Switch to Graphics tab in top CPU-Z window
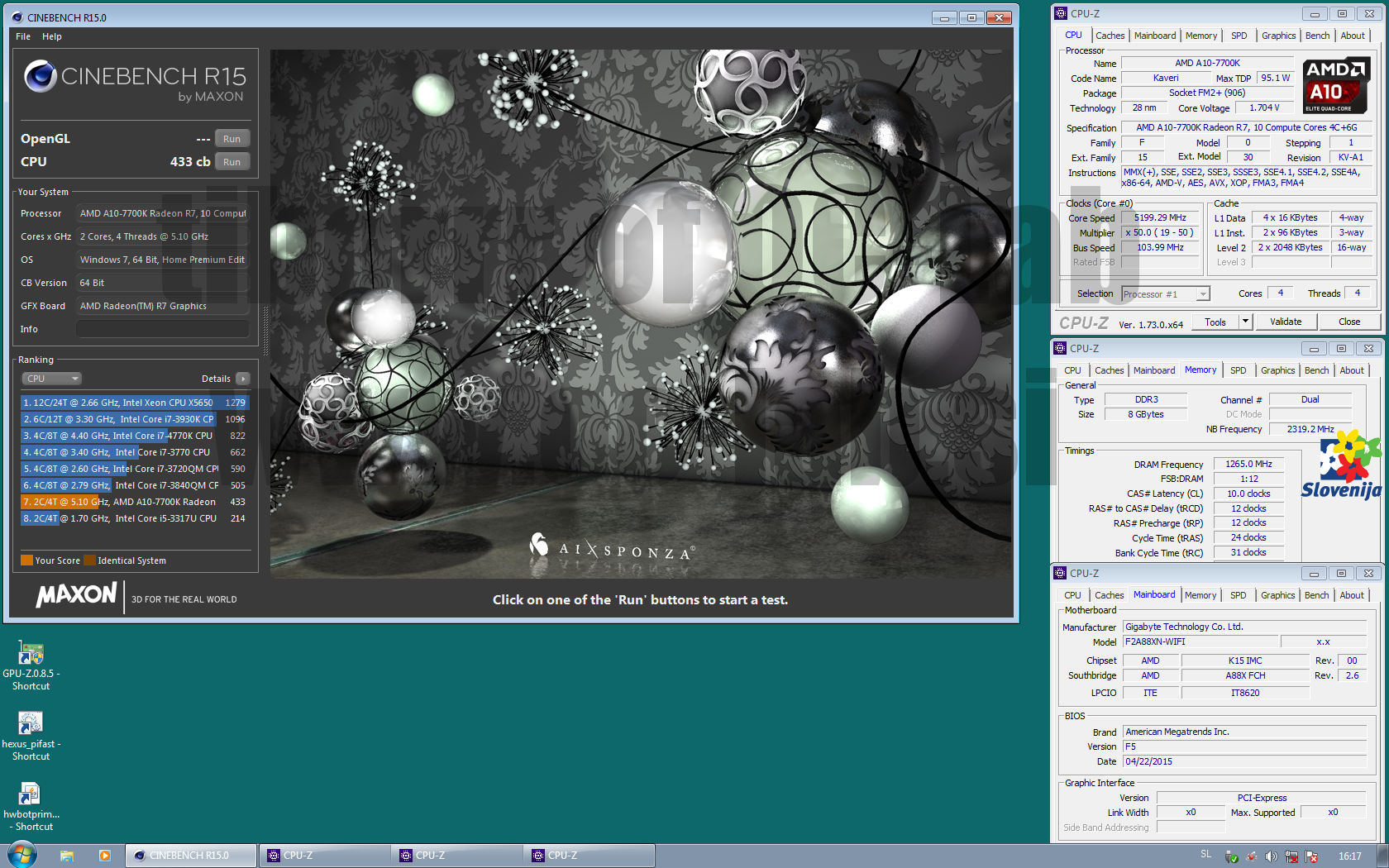Image resolution: width=1389 pixels, height=868 pixels. [1278, 36]
